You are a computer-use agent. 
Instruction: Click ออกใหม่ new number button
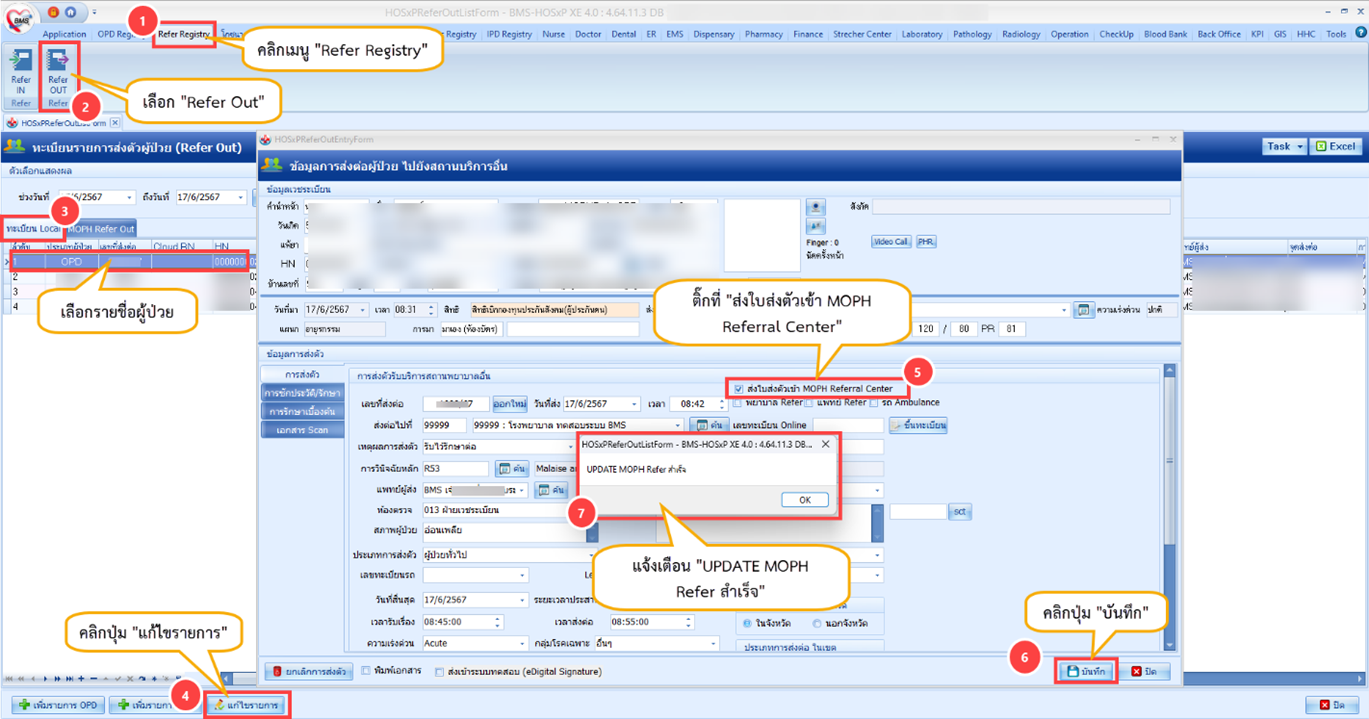click(510, 404)
